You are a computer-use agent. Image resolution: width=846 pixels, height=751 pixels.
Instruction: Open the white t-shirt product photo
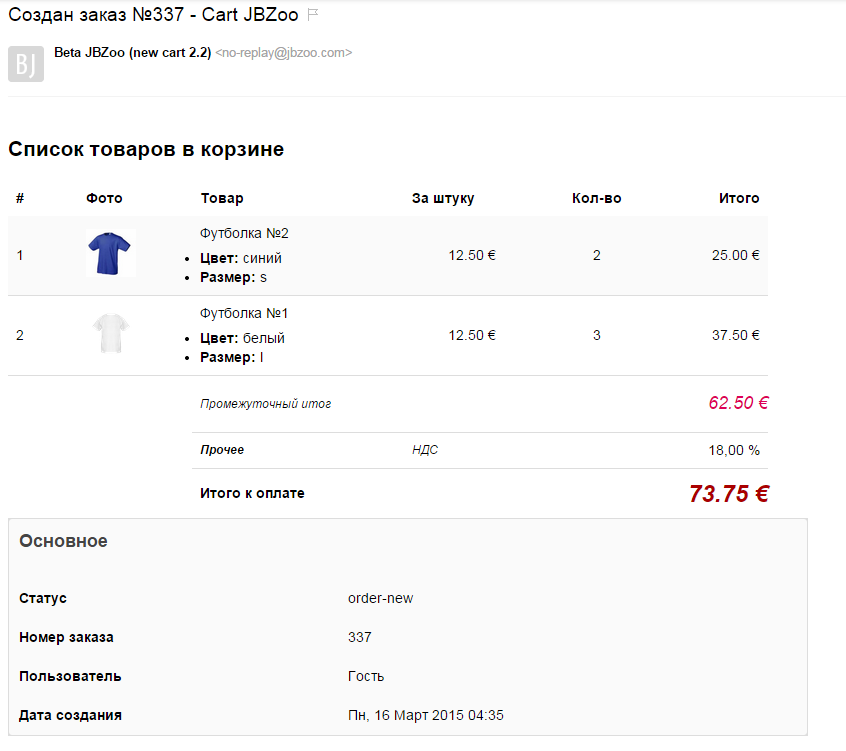(x=111, y=333)
